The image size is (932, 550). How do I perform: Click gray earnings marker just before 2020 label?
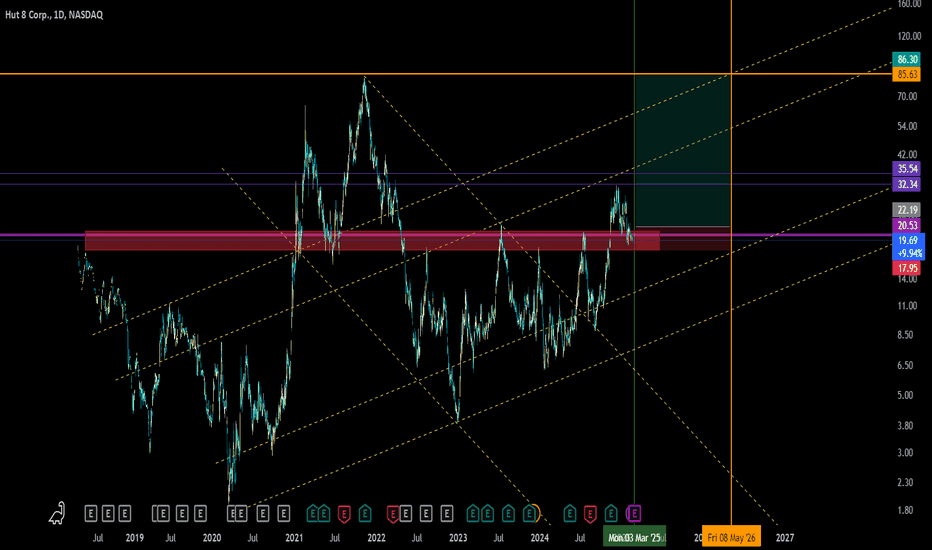200,513
